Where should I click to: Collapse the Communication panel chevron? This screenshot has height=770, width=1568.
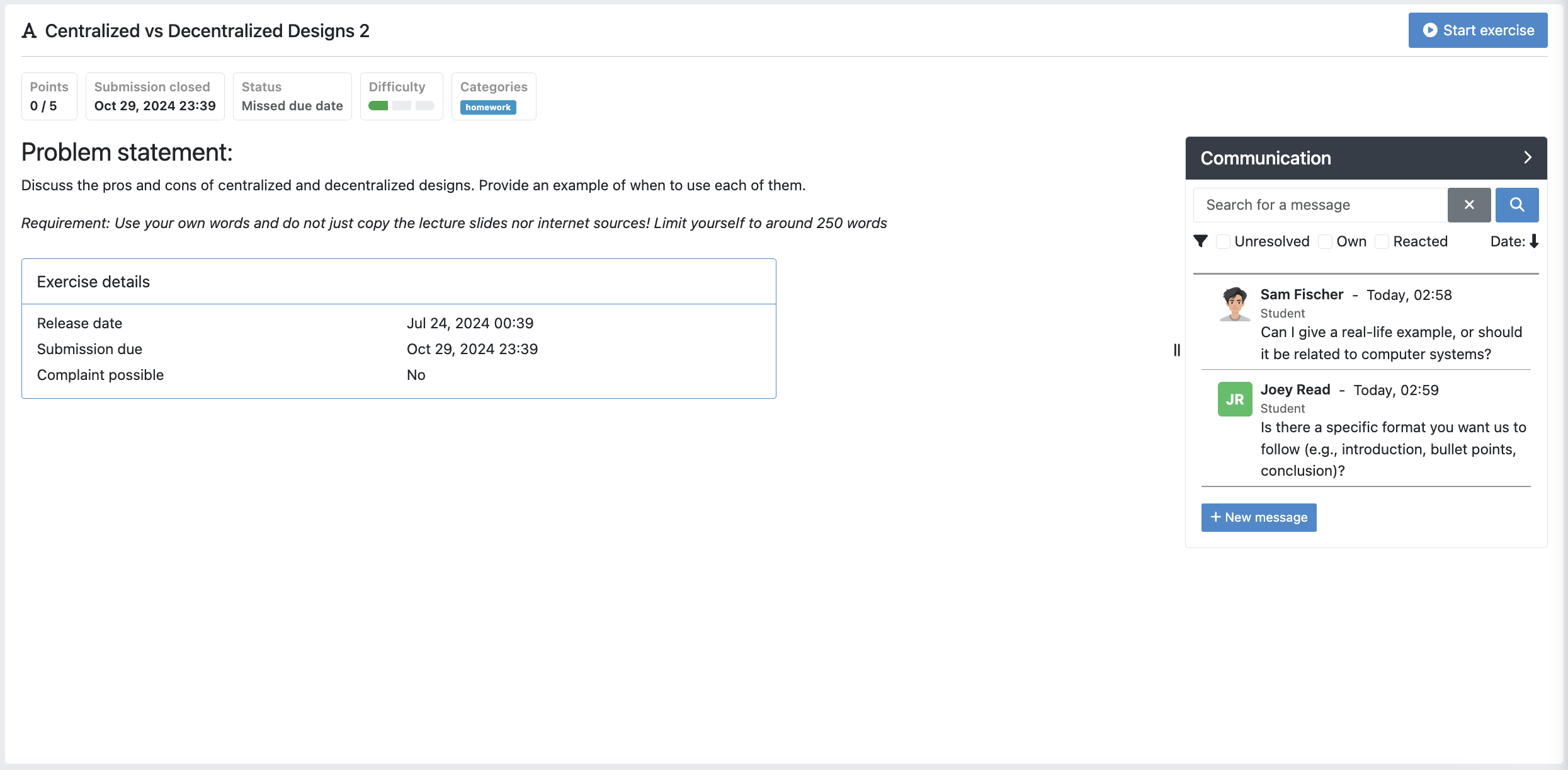(1527, 158)
